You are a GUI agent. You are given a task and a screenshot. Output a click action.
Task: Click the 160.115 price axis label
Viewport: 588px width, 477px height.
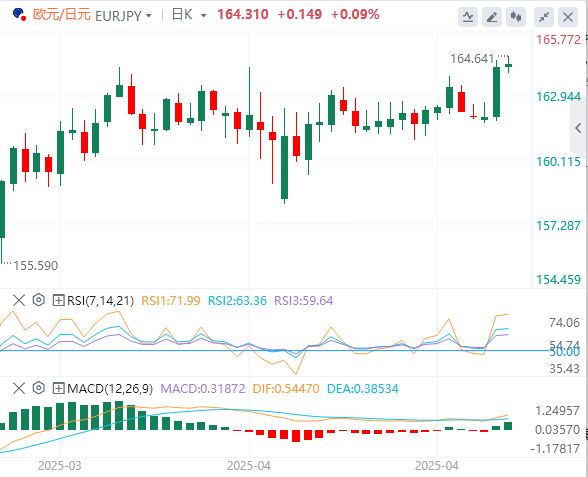(558, 162)
